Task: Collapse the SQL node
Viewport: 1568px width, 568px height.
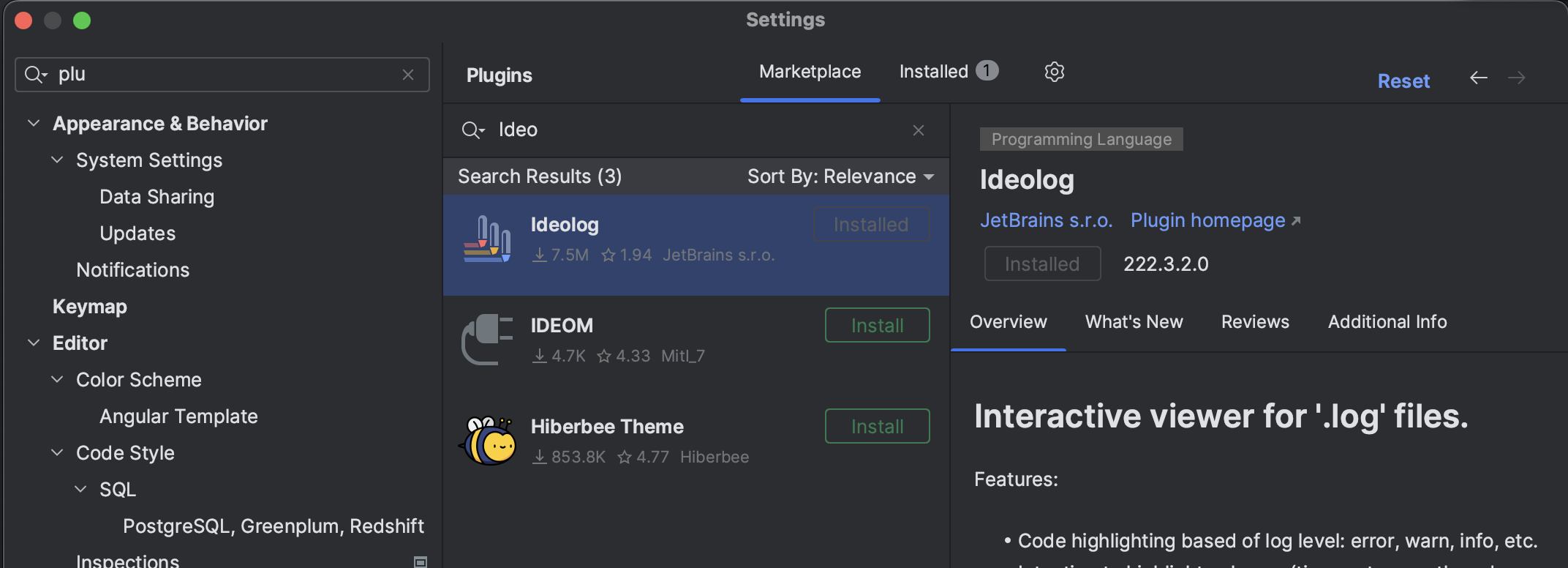Action: tap(80, 489)
